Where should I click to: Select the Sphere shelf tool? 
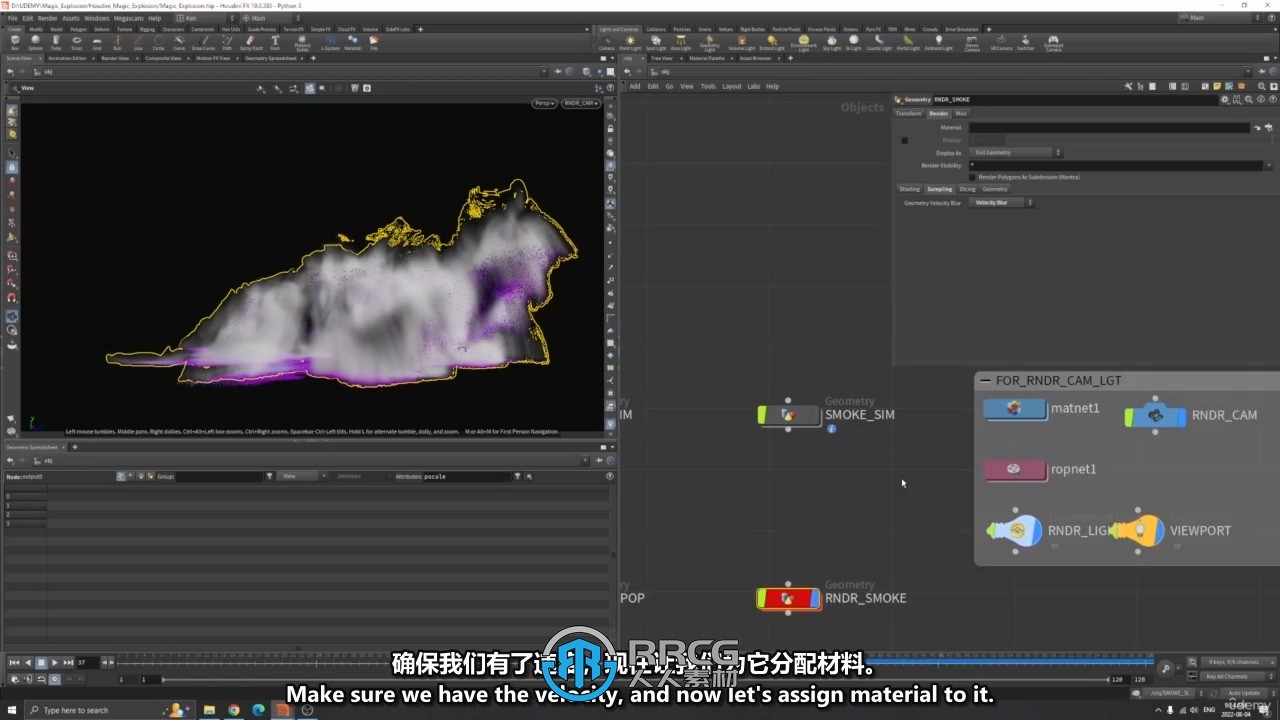tap(36, 43)
